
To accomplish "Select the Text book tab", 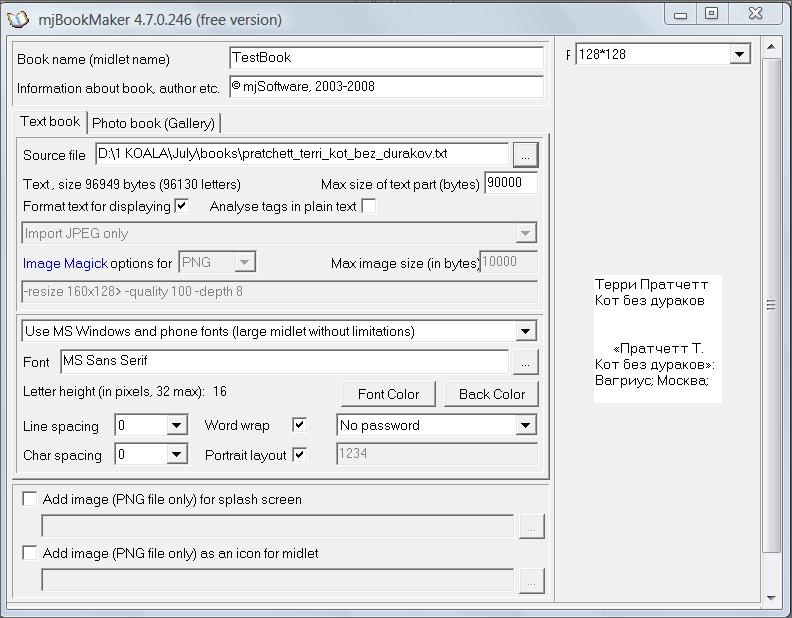I will [50, 122].
